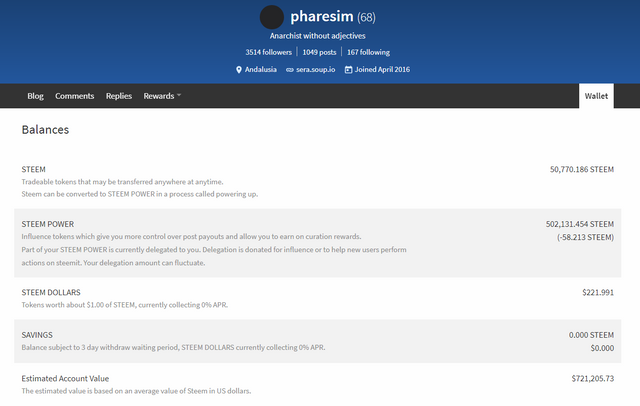The height and width of the screenshot is (406, 640).
Task: Click the Andalusia location pin icon
Action: [x=239, y=70]
